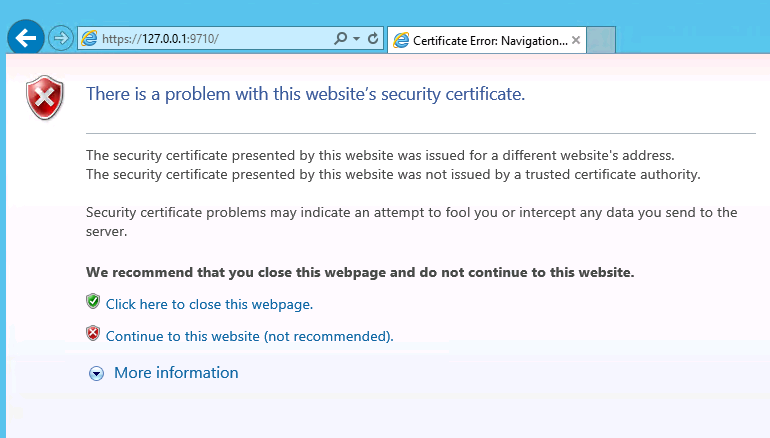Click the 'Click here to close this webpage' link
This screenshot has width=770, height=438.
(x=209, y=304)
